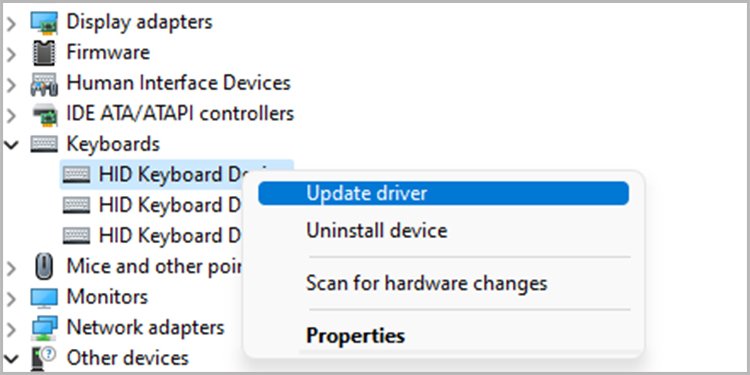Select the second HID Keyboard Device entry
The height and width of the screenshot is (375, 750).
[152, 205]
